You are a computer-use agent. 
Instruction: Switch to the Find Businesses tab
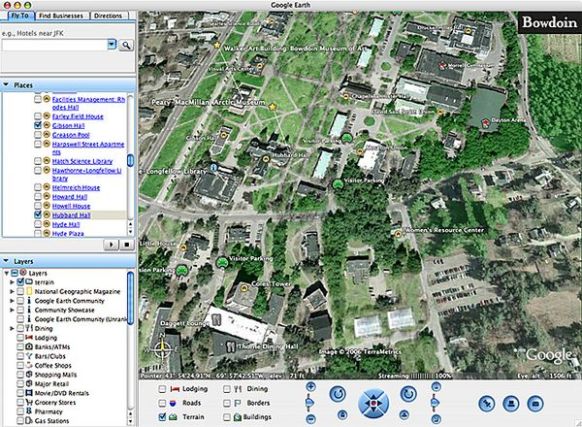pyautogui.click(x=61, y=16)
